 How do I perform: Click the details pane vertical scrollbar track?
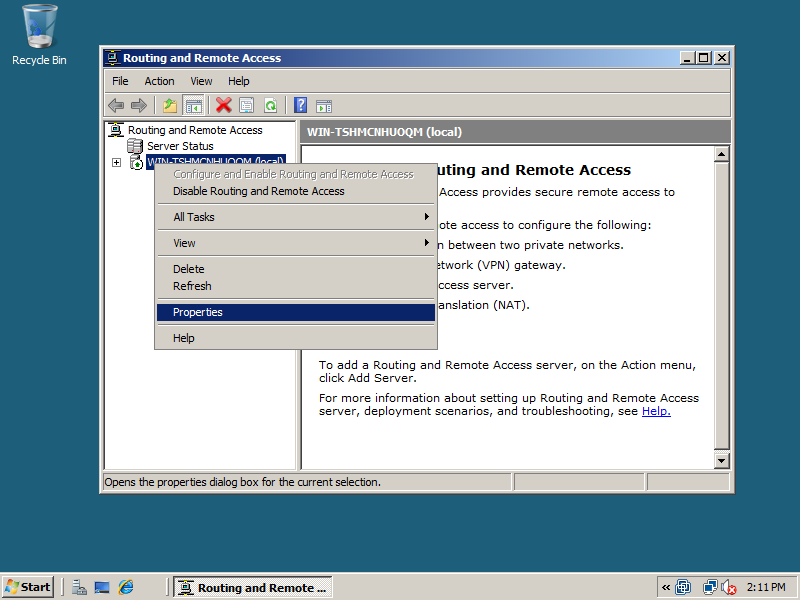pos(721,306)
